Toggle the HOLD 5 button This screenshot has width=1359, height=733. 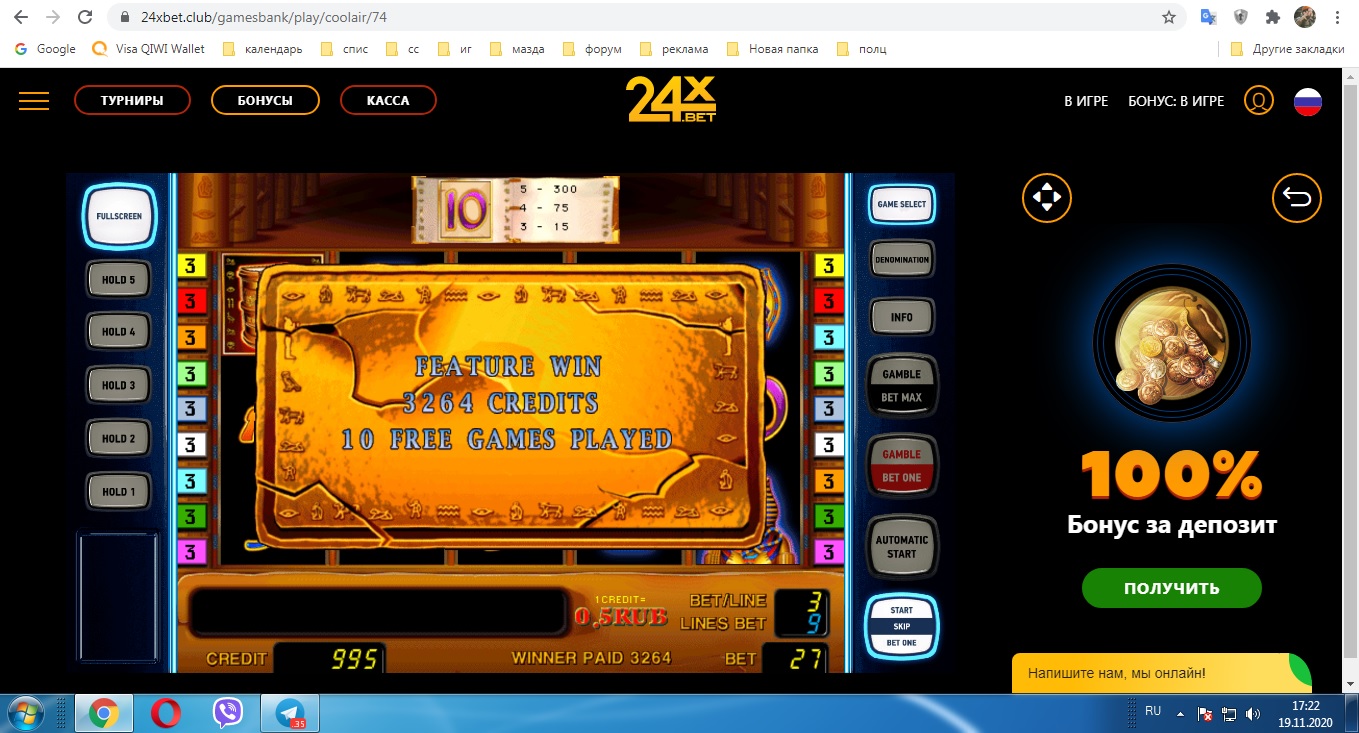coord(118,280)
